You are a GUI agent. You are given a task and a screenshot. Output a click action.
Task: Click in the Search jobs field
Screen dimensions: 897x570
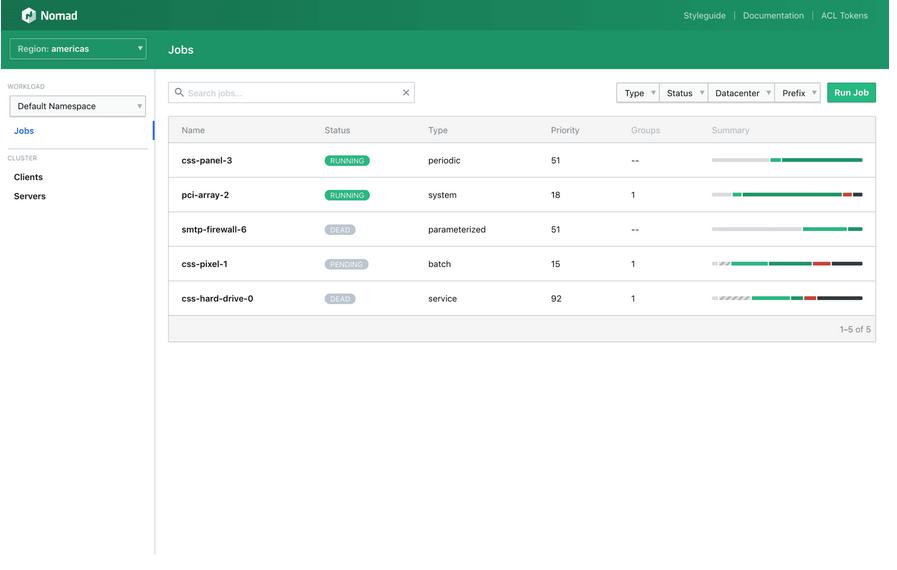tap(290, 93)
